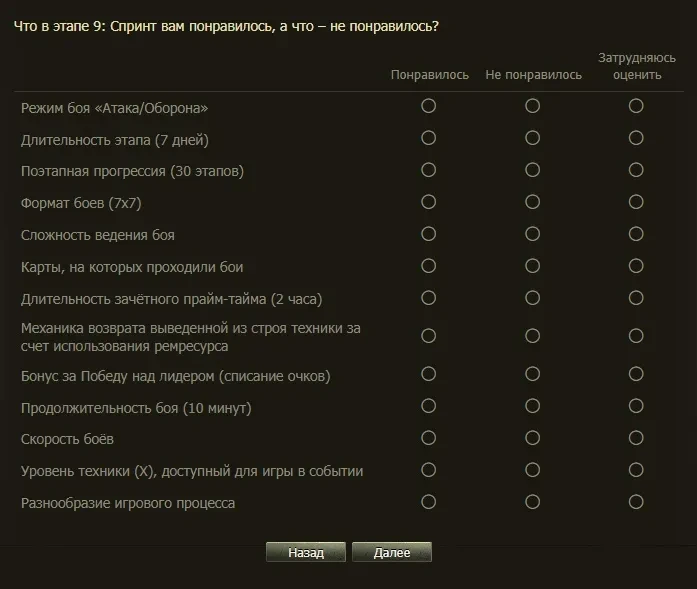Viewport: 697px width, 589px height.
Task: Mark Сложность ведения боя as Не понравилось
Action: (x=533, y=234)
